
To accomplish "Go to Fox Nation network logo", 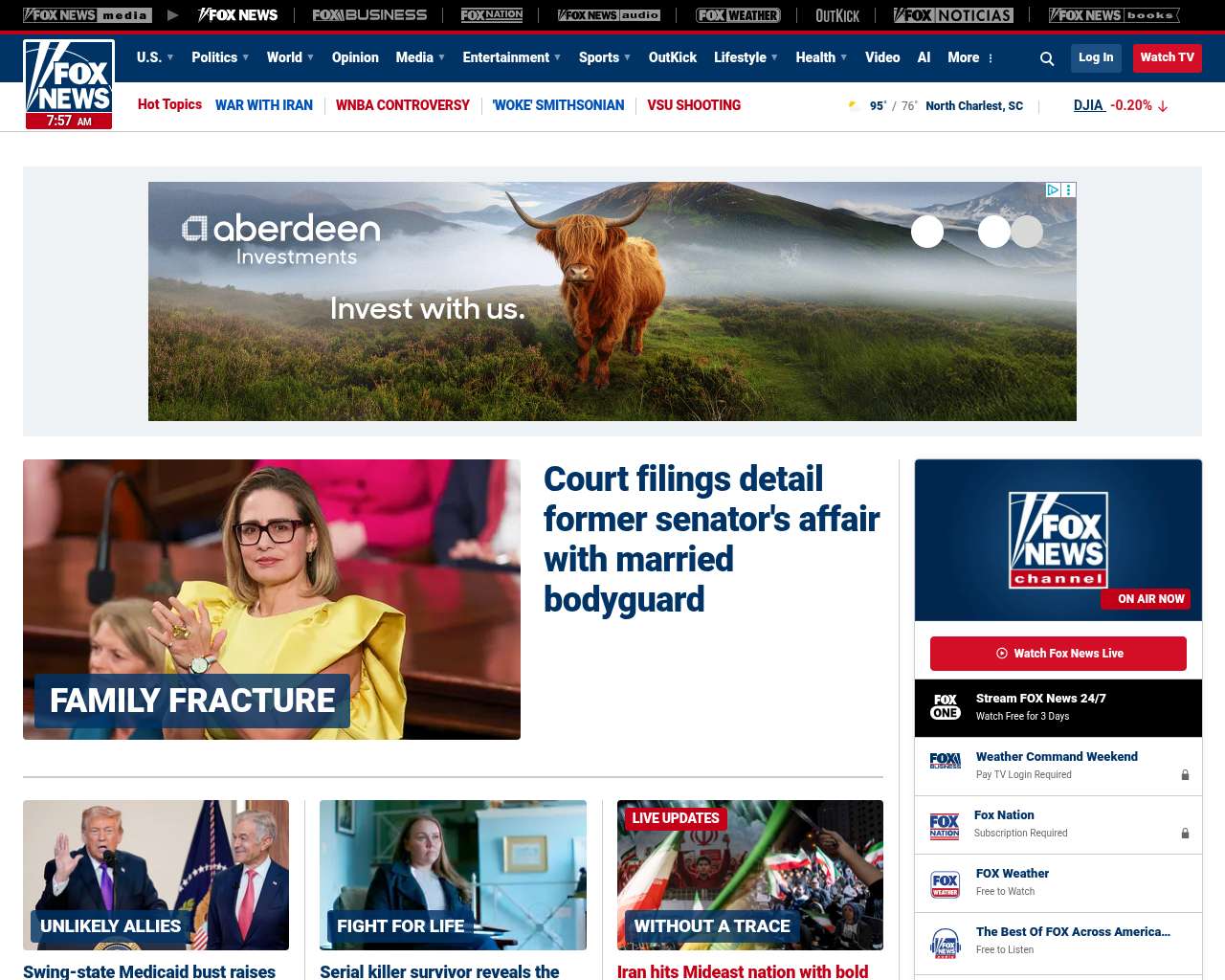I will pyautogui.click(x=492, y=15).
